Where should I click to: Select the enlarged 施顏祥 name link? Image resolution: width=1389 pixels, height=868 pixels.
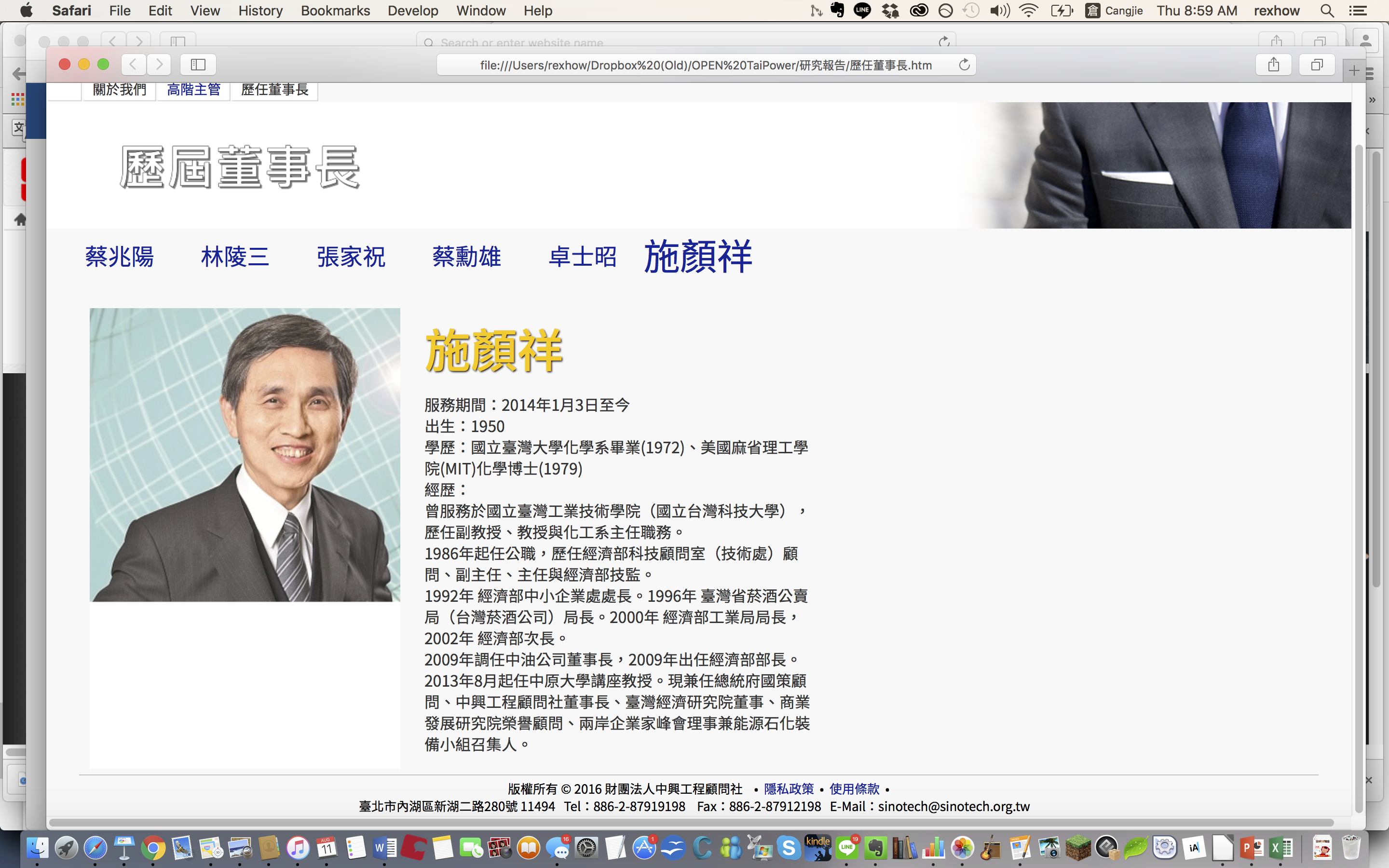(x=698, y=256)
